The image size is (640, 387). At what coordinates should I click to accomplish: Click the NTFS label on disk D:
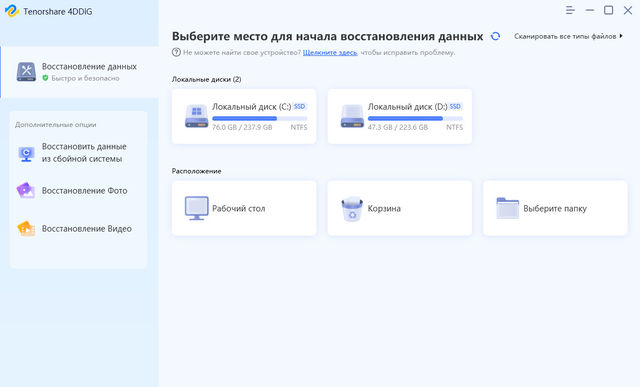[x=454, y=127]
